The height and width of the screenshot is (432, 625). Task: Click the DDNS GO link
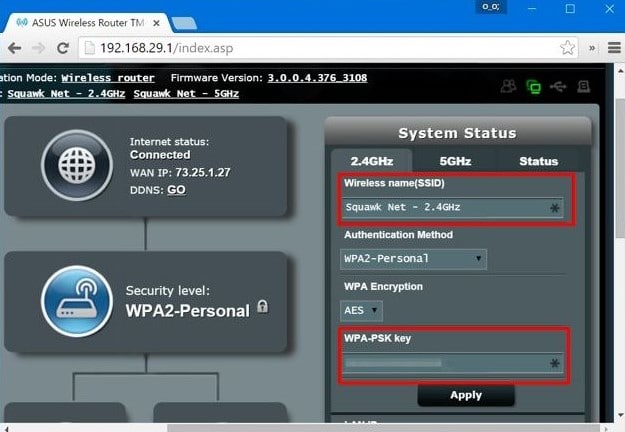176,190
